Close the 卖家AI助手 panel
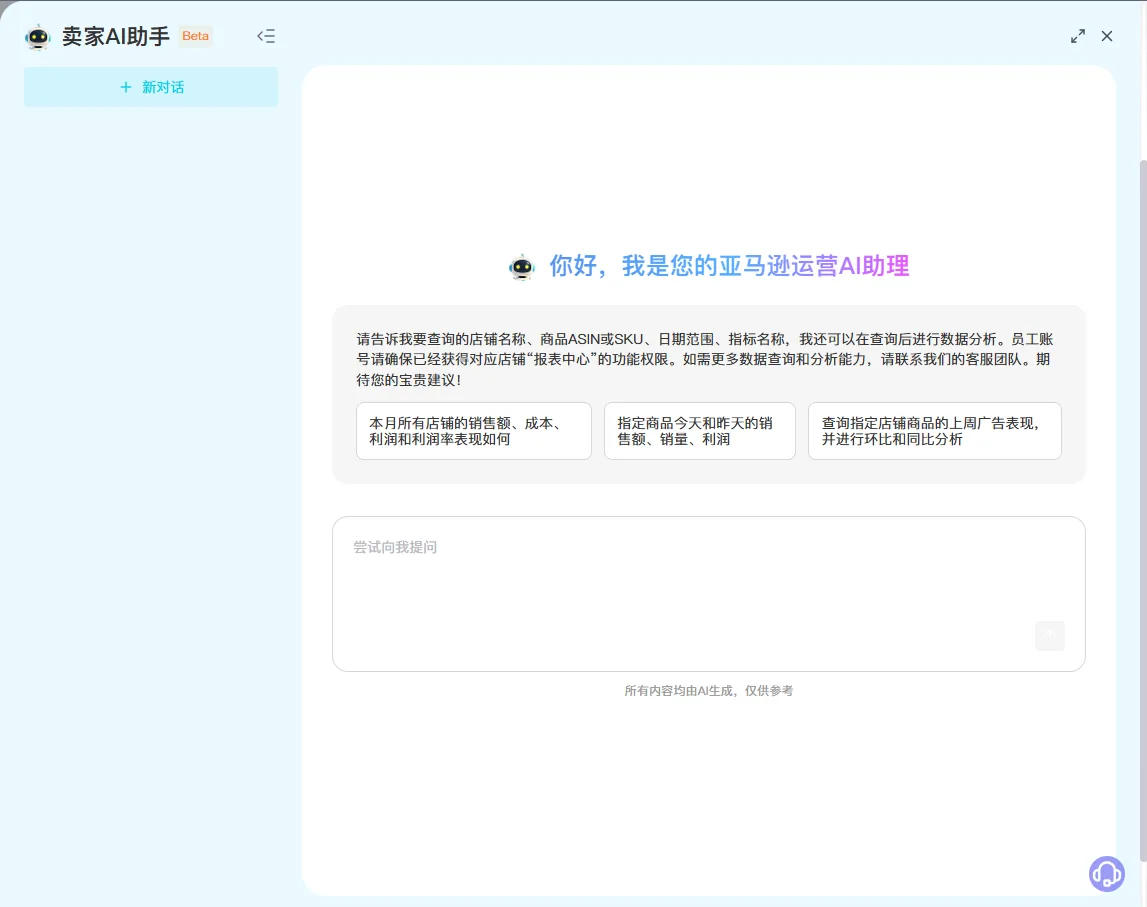 point(1107,36)
